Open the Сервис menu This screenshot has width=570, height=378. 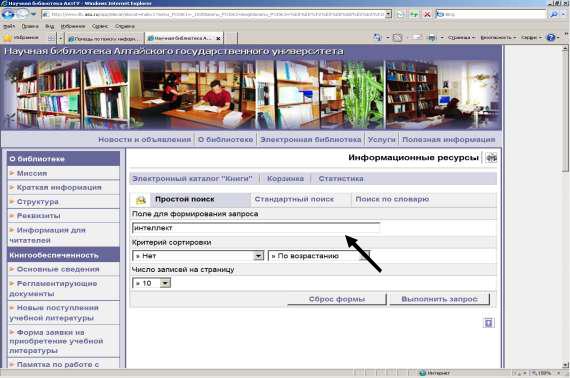pyautogui.click(x=100, y=27)
